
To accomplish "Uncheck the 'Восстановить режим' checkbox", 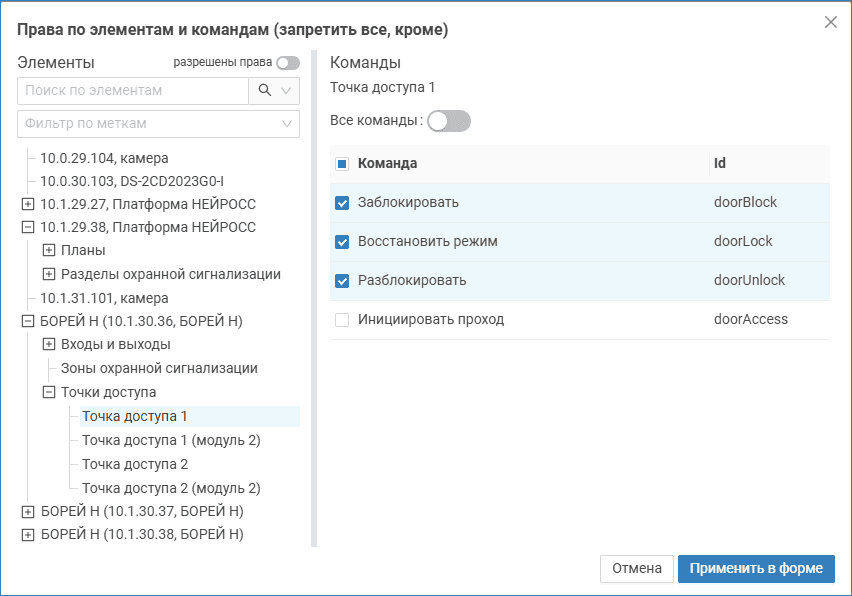I will point(342,242).
